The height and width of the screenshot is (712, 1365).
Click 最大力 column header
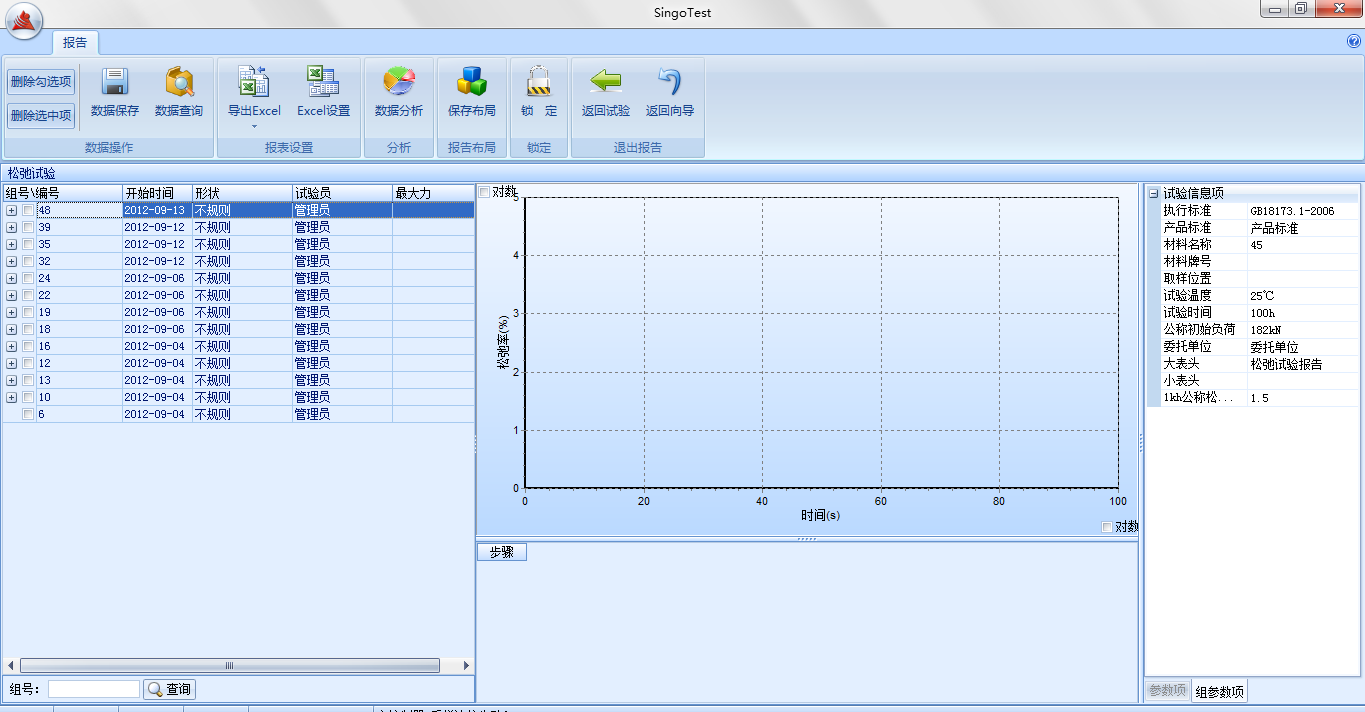(x=433, y=193)
